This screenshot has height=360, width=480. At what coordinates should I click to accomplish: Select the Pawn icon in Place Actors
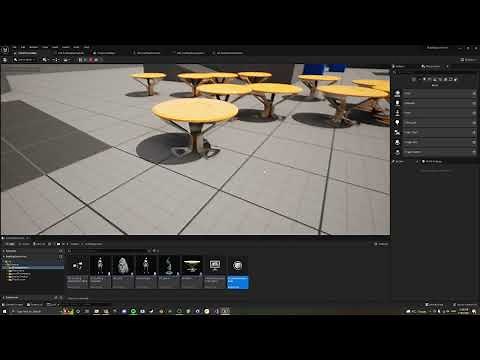coord(397,113)
